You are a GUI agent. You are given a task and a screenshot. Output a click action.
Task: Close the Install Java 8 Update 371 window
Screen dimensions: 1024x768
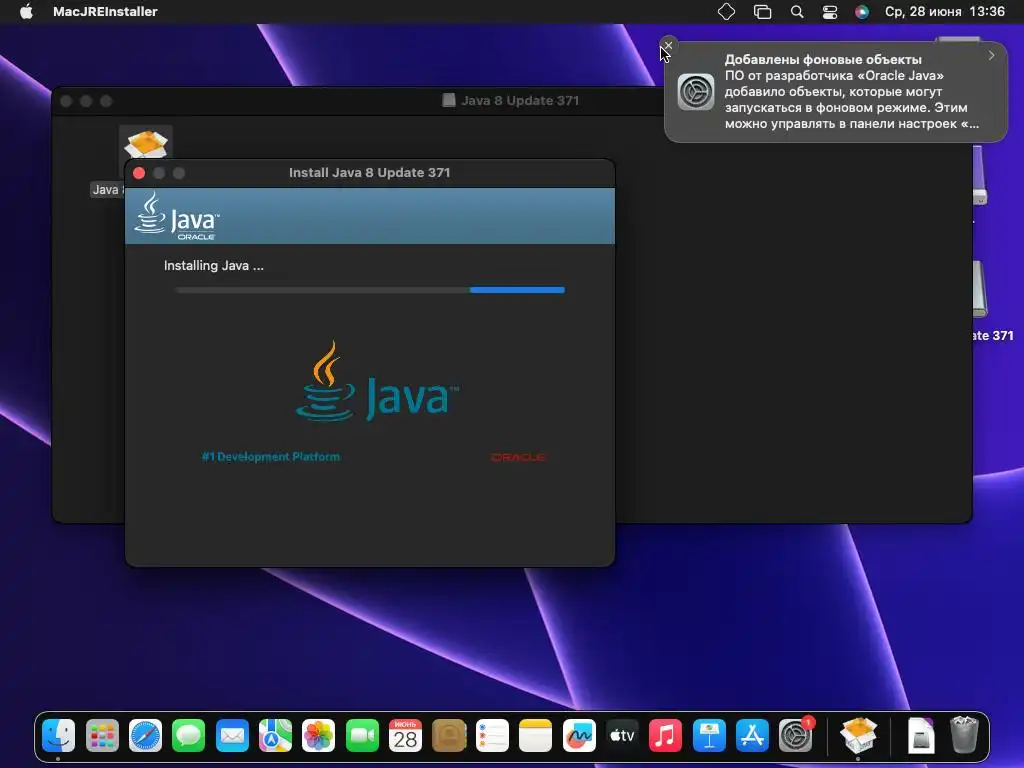pyautogui.click(x=139, y=173)
